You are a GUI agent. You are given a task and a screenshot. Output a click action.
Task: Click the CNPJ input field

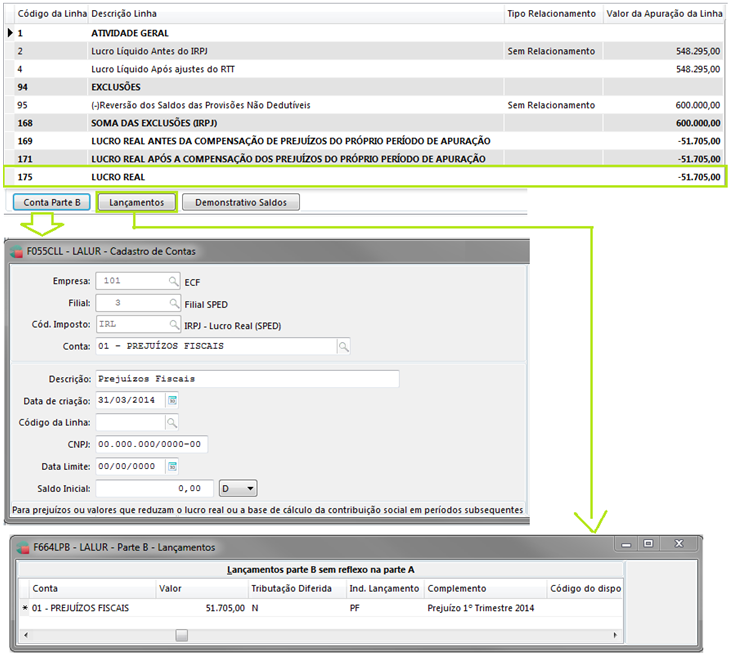pyautogui.click(x=152, y=444)
